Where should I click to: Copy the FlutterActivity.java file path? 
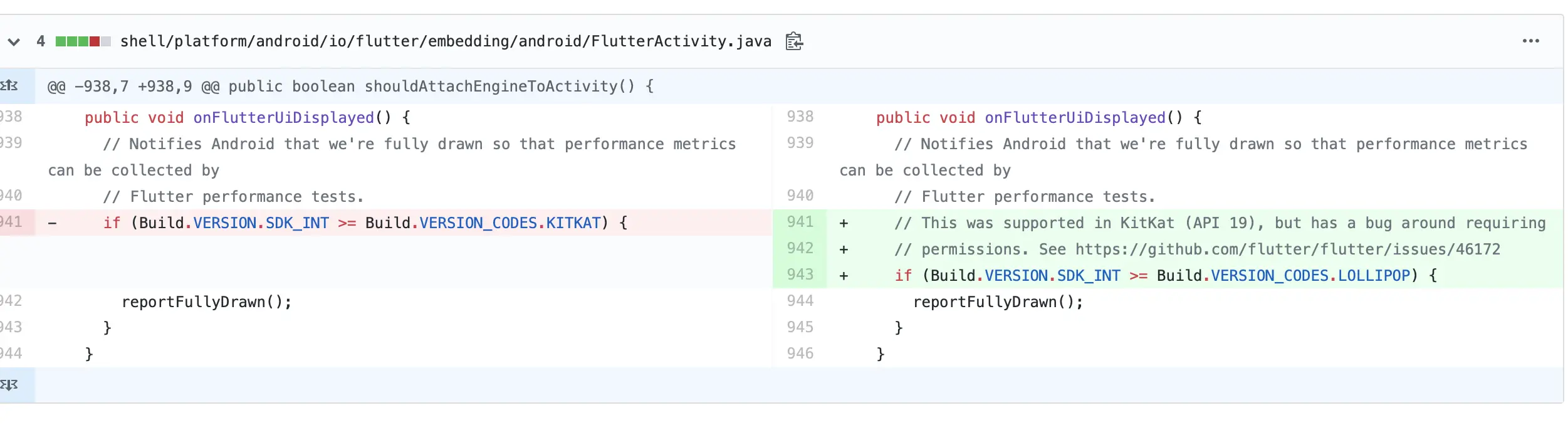[x=794, y=41]
